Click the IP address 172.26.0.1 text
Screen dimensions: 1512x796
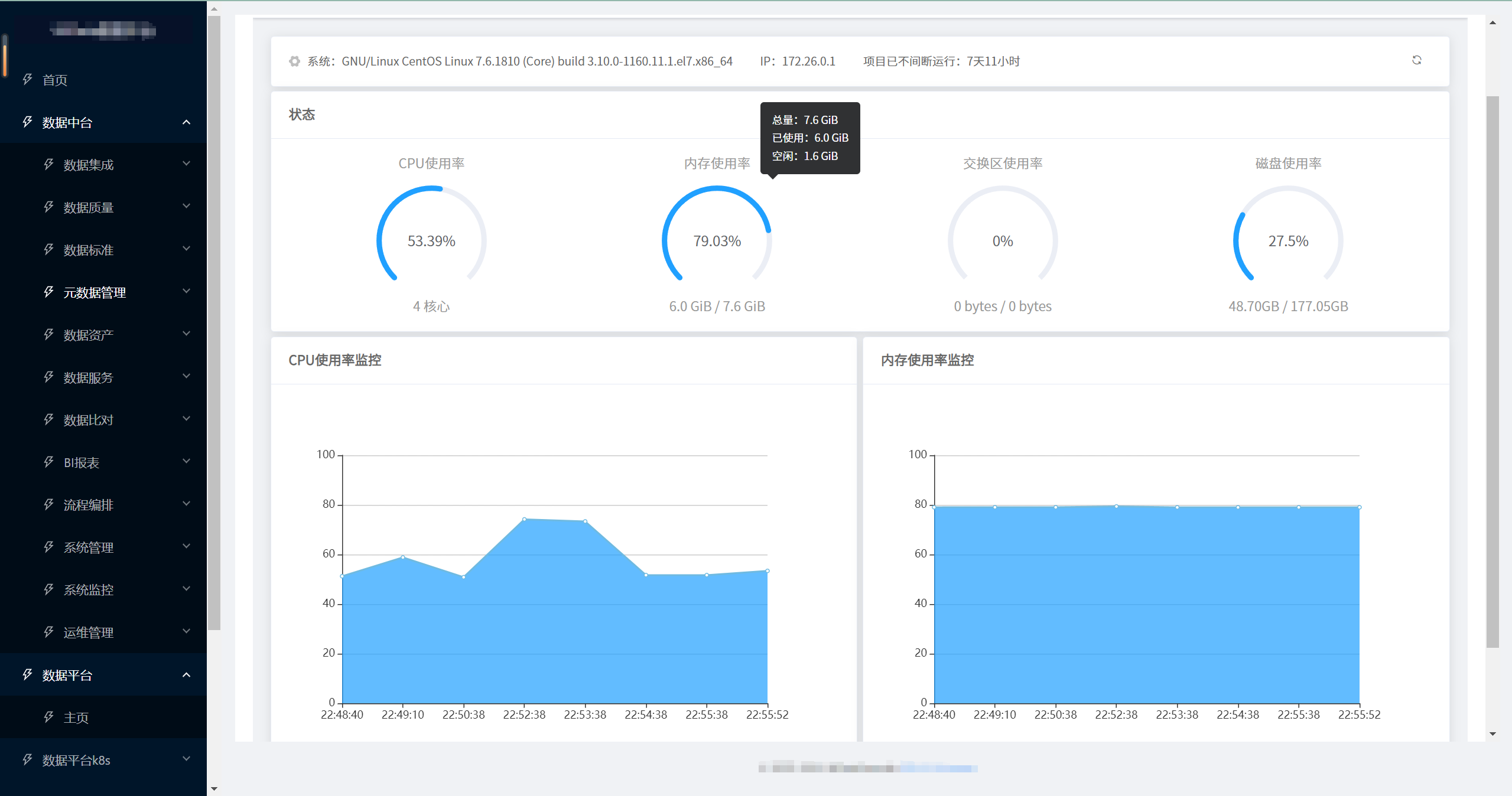(808, 61)
